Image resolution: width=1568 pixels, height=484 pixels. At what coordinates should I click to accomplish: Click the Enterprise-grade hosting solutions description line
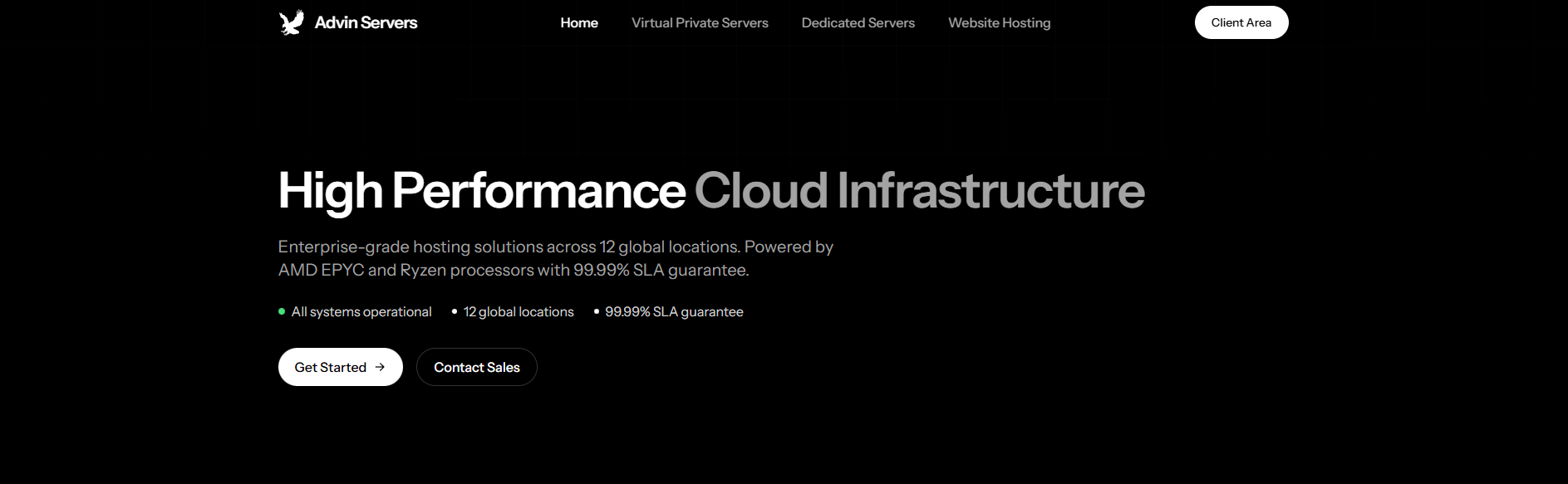coord(555,247)
